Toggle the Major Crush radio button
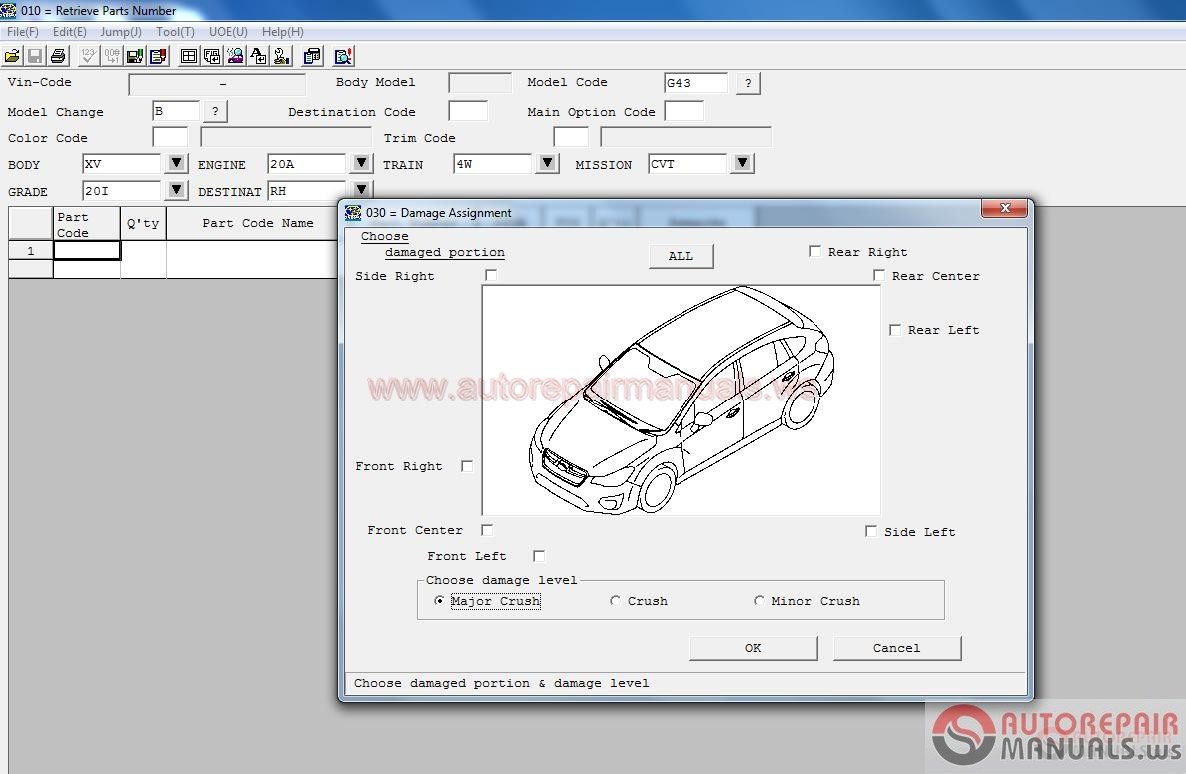 439,600
